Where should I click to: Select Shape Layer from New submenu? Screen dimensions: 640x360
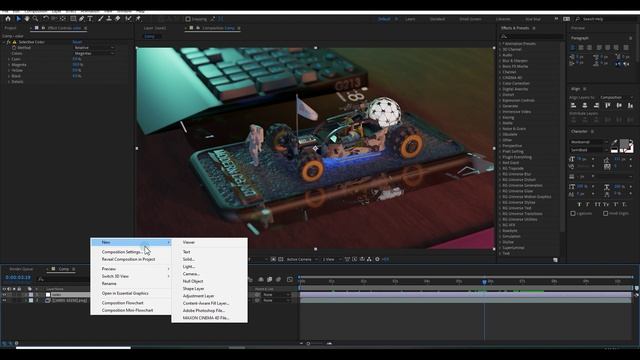[x=193, y=289]
